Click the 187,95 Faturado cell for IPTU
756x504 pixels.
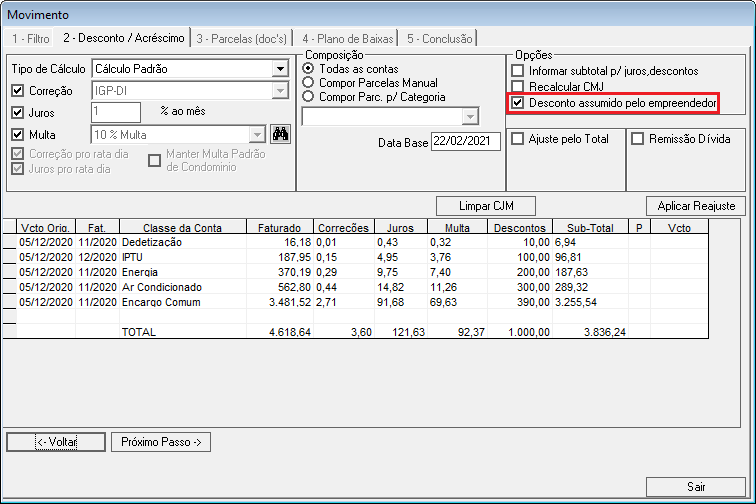pyautogui.click(x=280, y=257)
